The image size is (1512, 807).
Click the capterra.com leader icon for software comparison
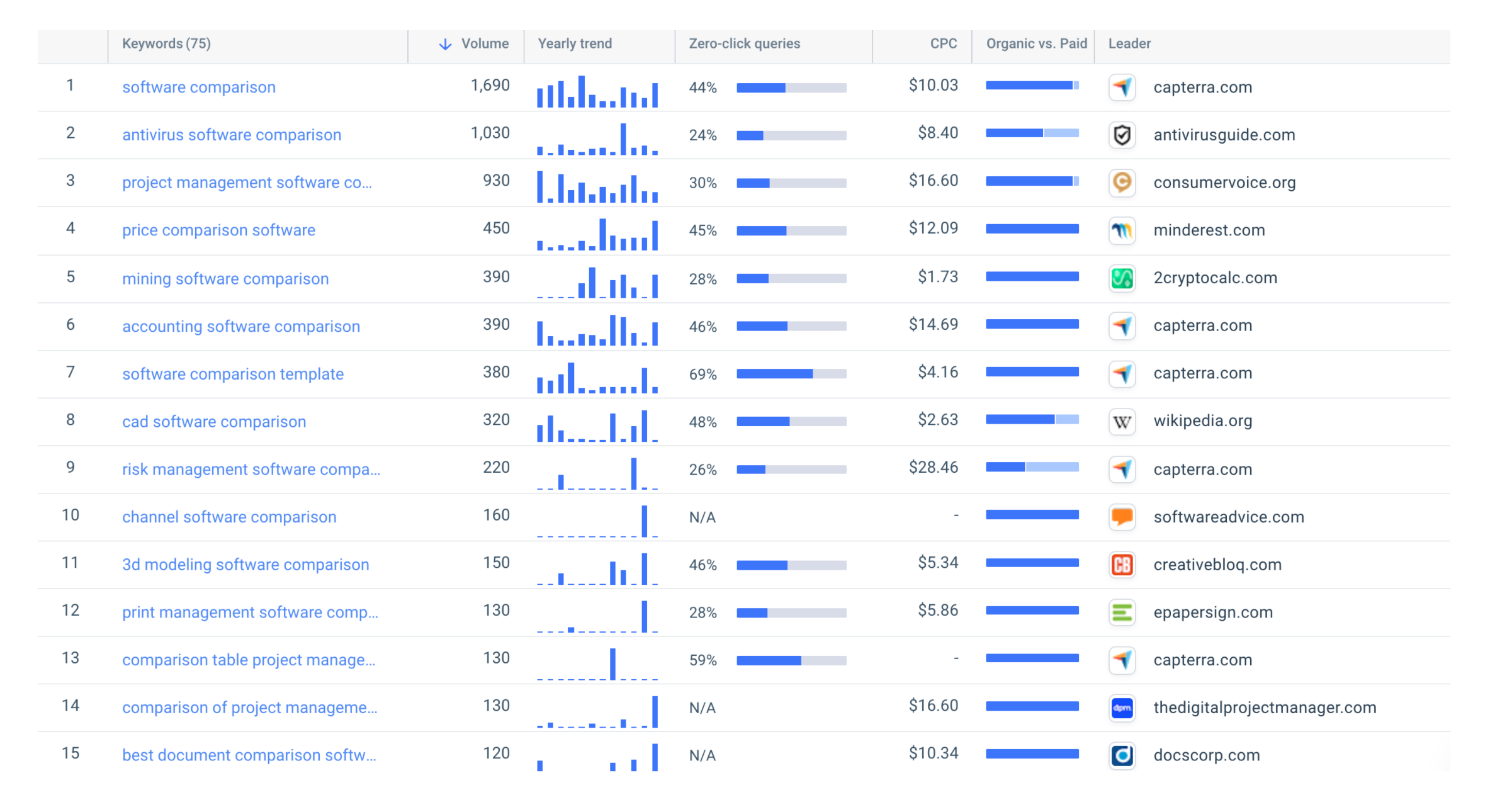(1122, 87)
